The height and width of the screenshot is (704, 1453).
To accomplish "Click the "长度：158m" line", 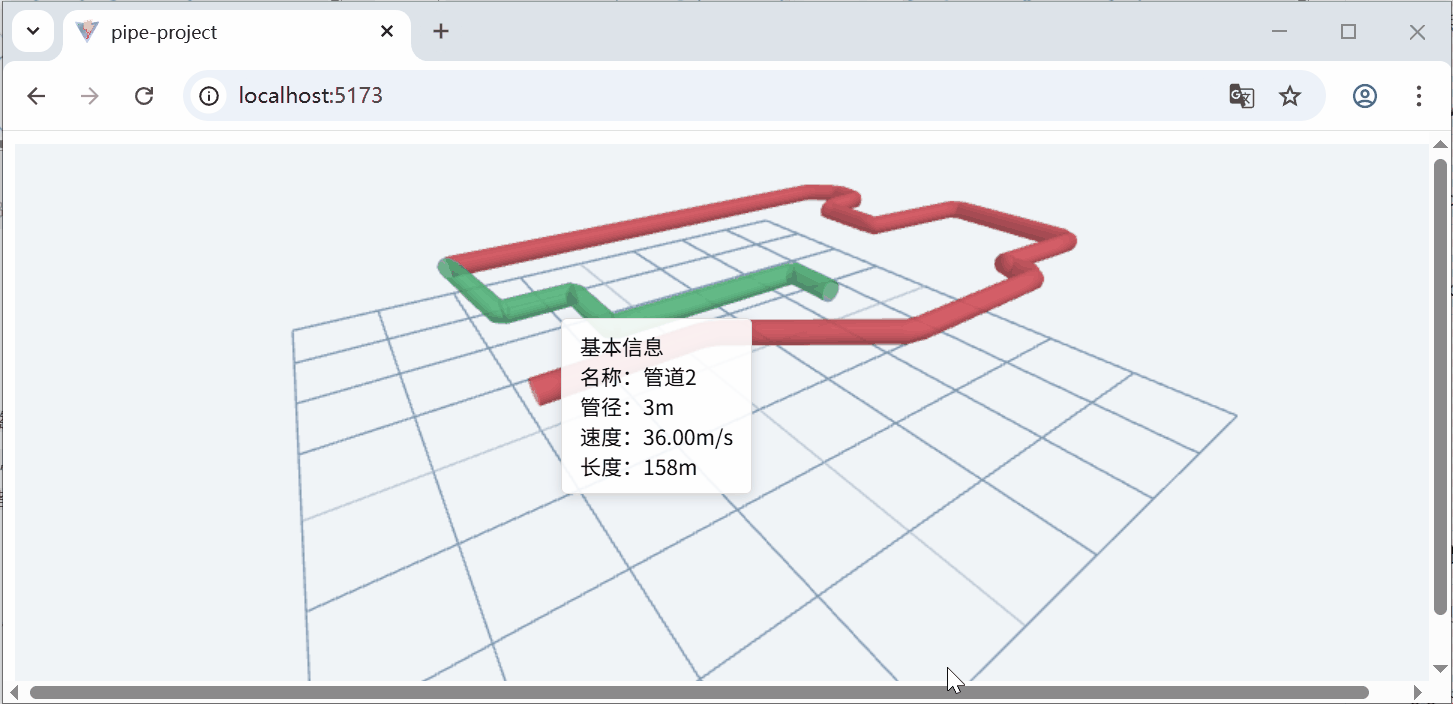I will point(638,467).
